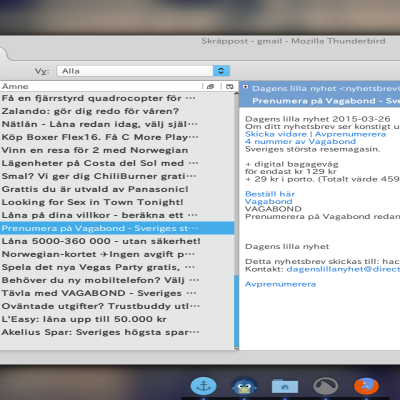The height and width of the screenshot is (400, 400).
Task: Click the scrollbar up arrow in message list
Action: click(x=237, y=94)
